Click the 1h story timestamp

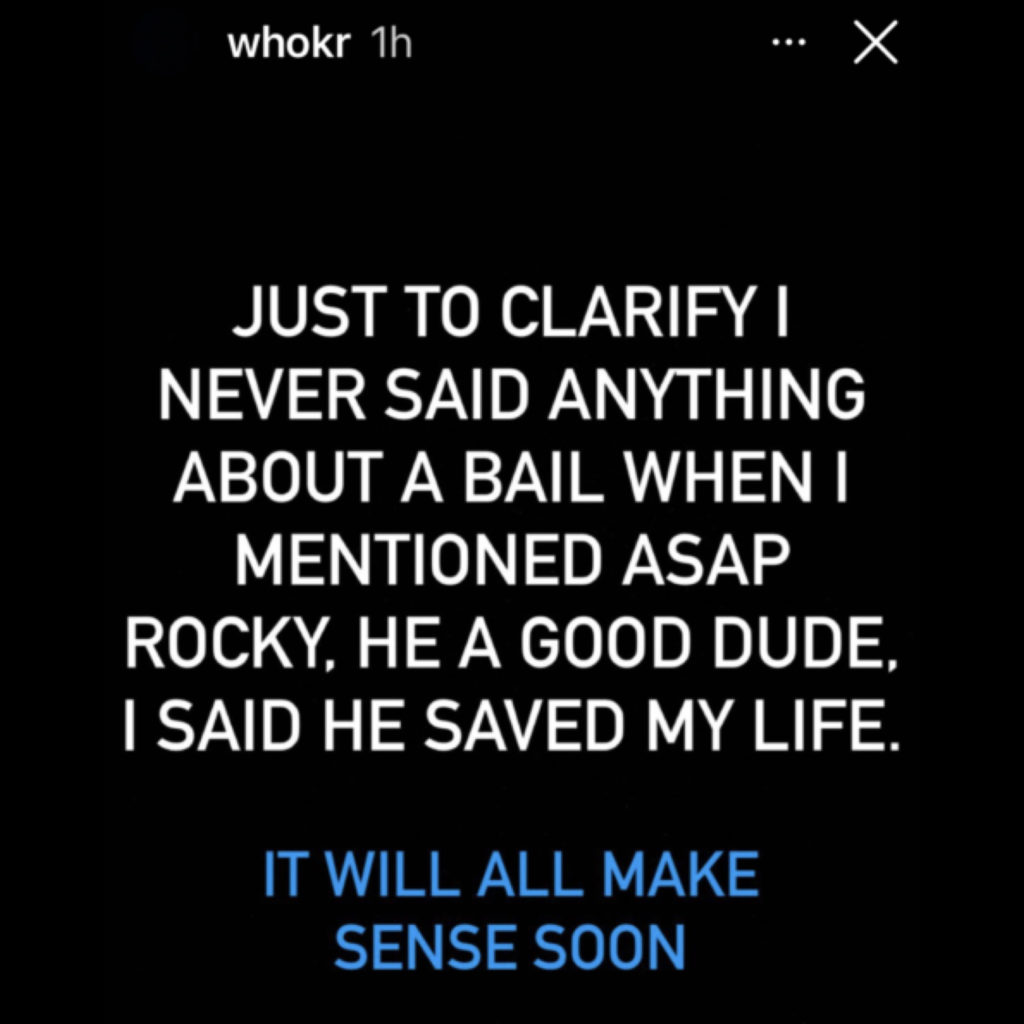tap(391, 44)
